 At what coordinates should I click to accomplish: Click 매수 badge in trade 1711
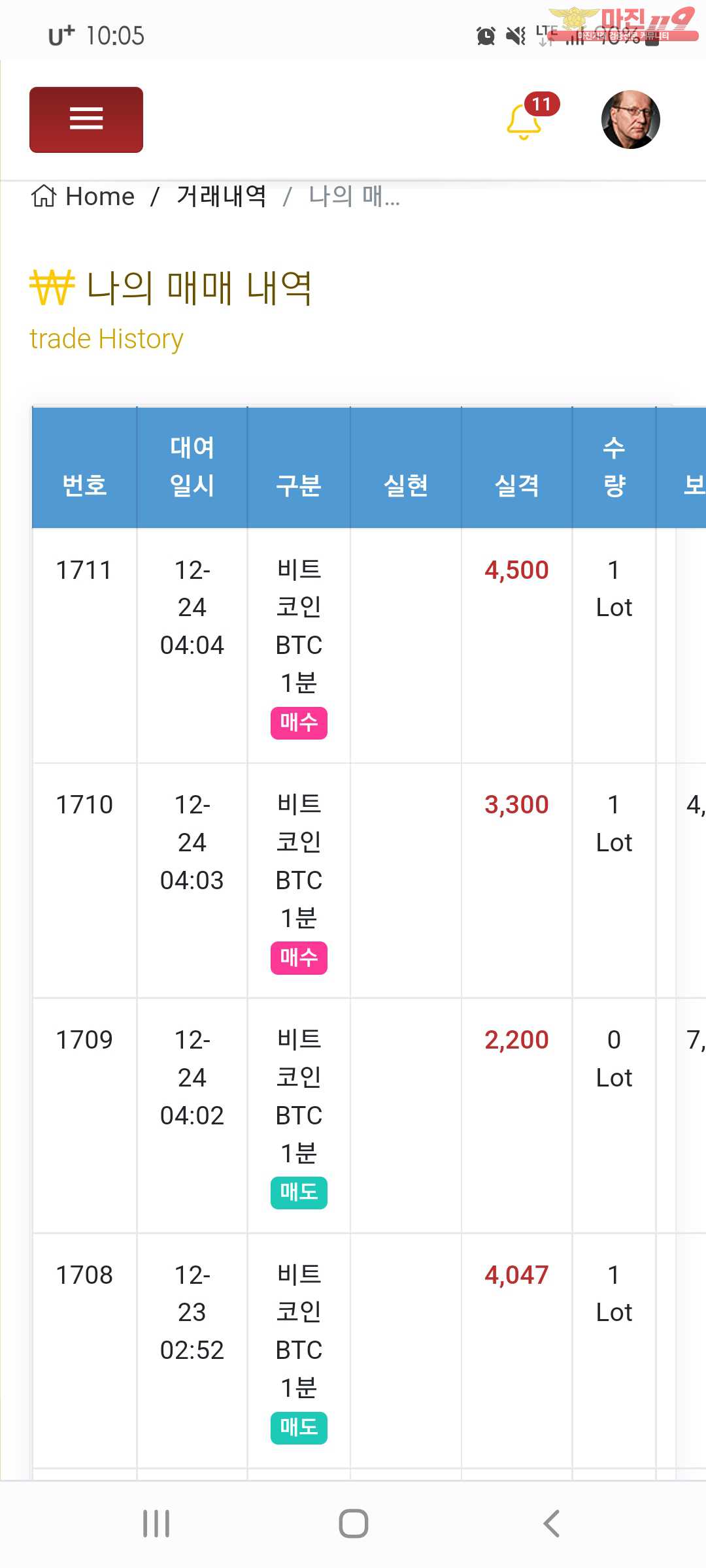point(299,723)
